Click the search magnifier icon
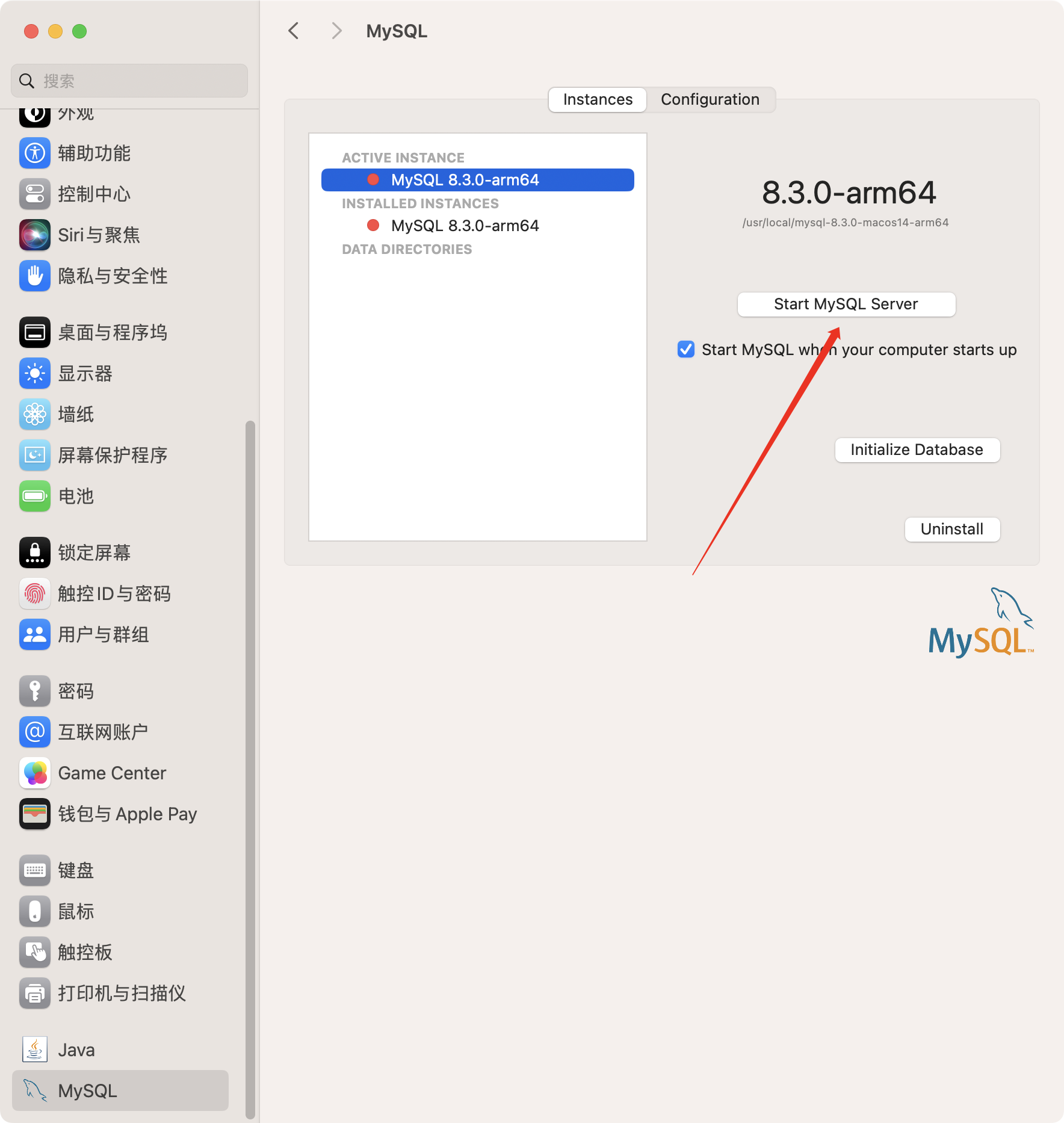 click(26, 81)
